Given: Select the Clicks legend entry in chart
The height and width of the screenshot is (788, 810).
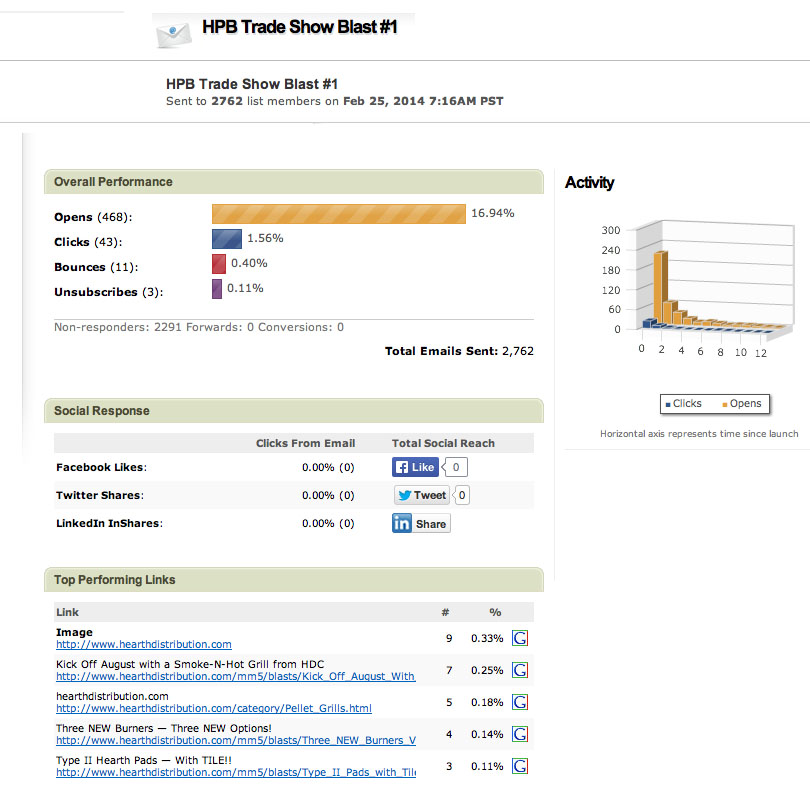Looking at the screenshot, I should [x=682, y=404].
